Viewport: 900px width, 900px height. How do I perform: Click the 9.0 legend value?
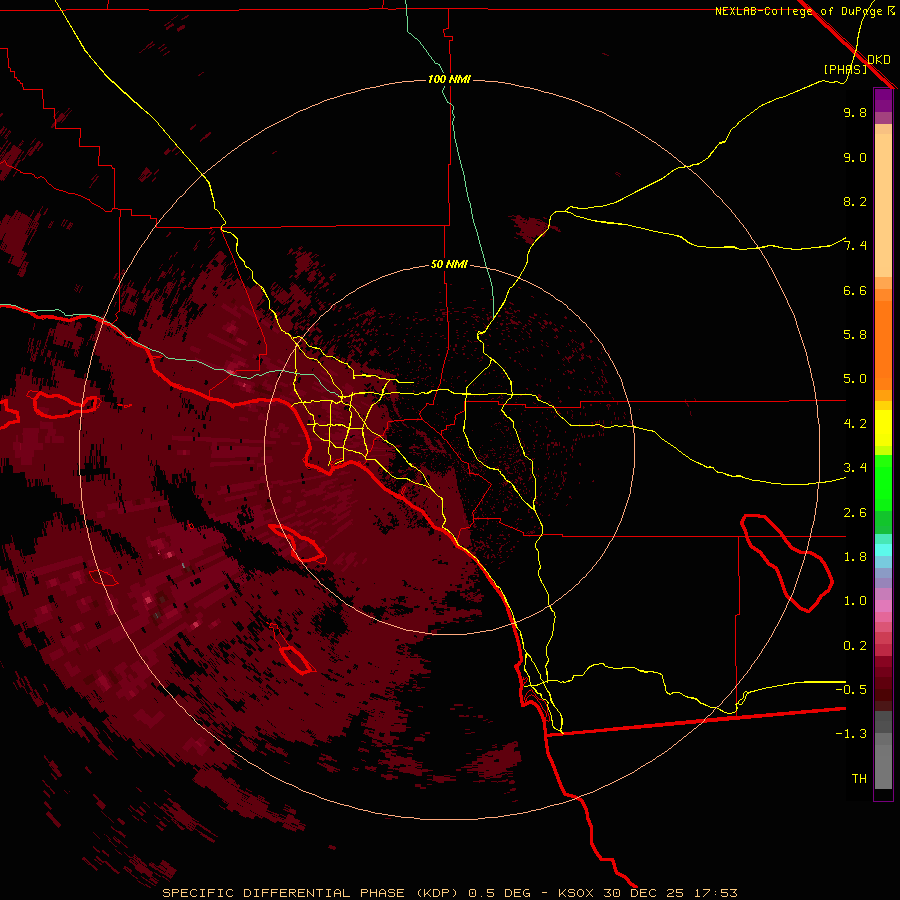(855, 157)
